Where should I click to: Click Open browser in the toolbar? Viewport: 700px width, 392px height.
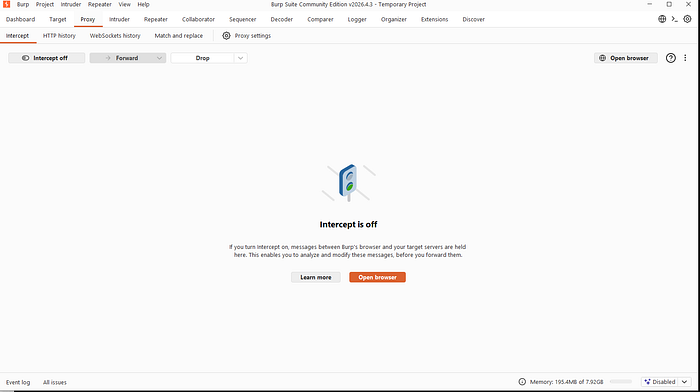pos(625,58)
